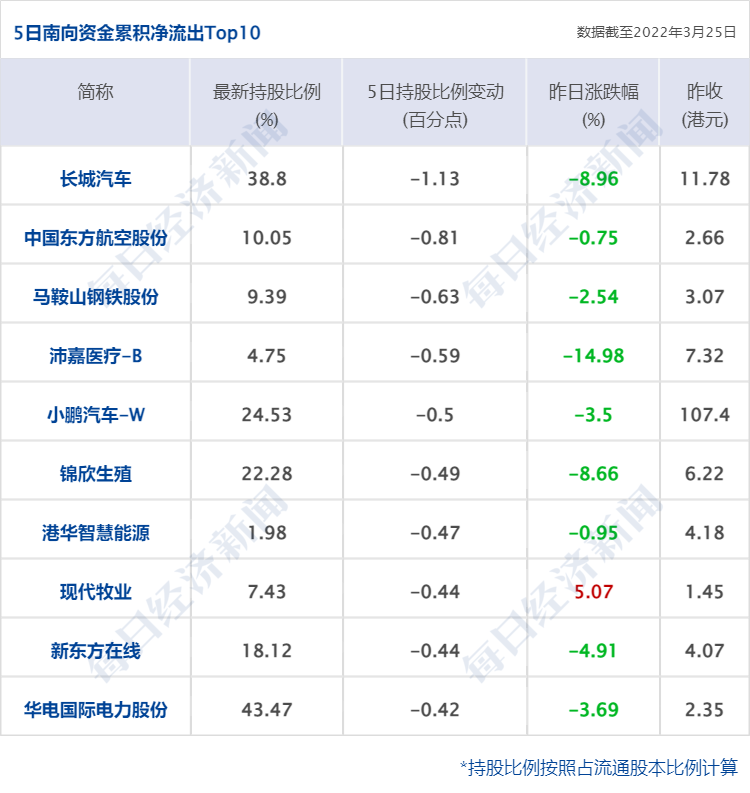Select stock name 锦欣生殖

(96, 474)
